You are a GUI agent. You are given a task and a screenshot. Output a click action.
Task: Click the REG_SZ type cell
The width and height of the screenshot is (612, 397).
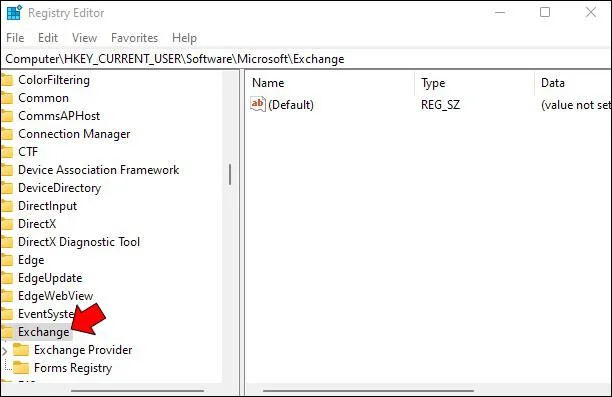440,105
